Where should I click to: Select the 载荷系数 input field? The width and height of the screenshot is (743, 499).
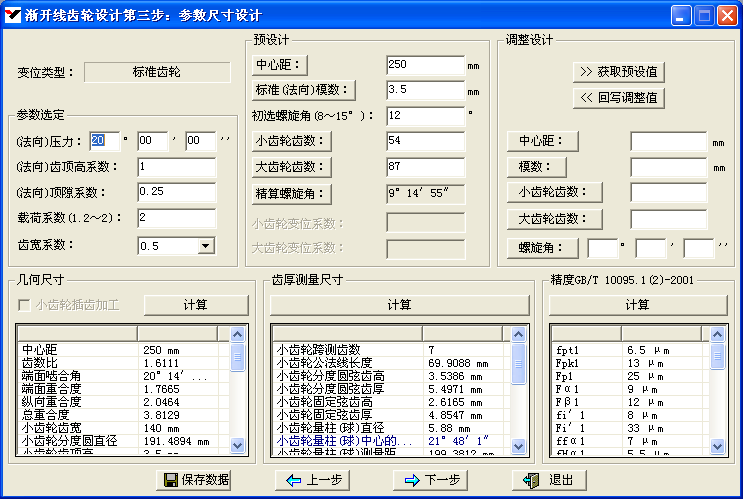[x=177, y=218]
